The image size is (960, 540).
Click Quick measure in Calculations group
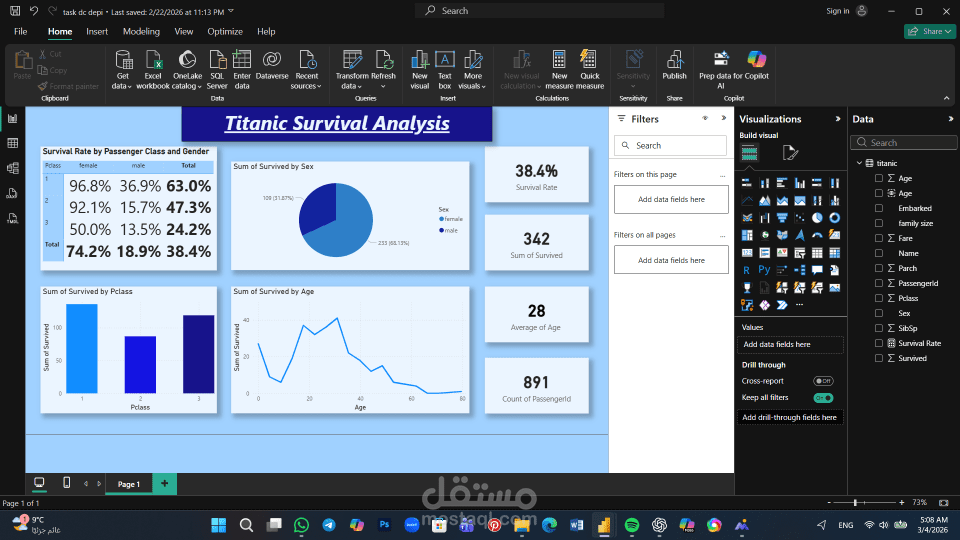pos(590,70)
